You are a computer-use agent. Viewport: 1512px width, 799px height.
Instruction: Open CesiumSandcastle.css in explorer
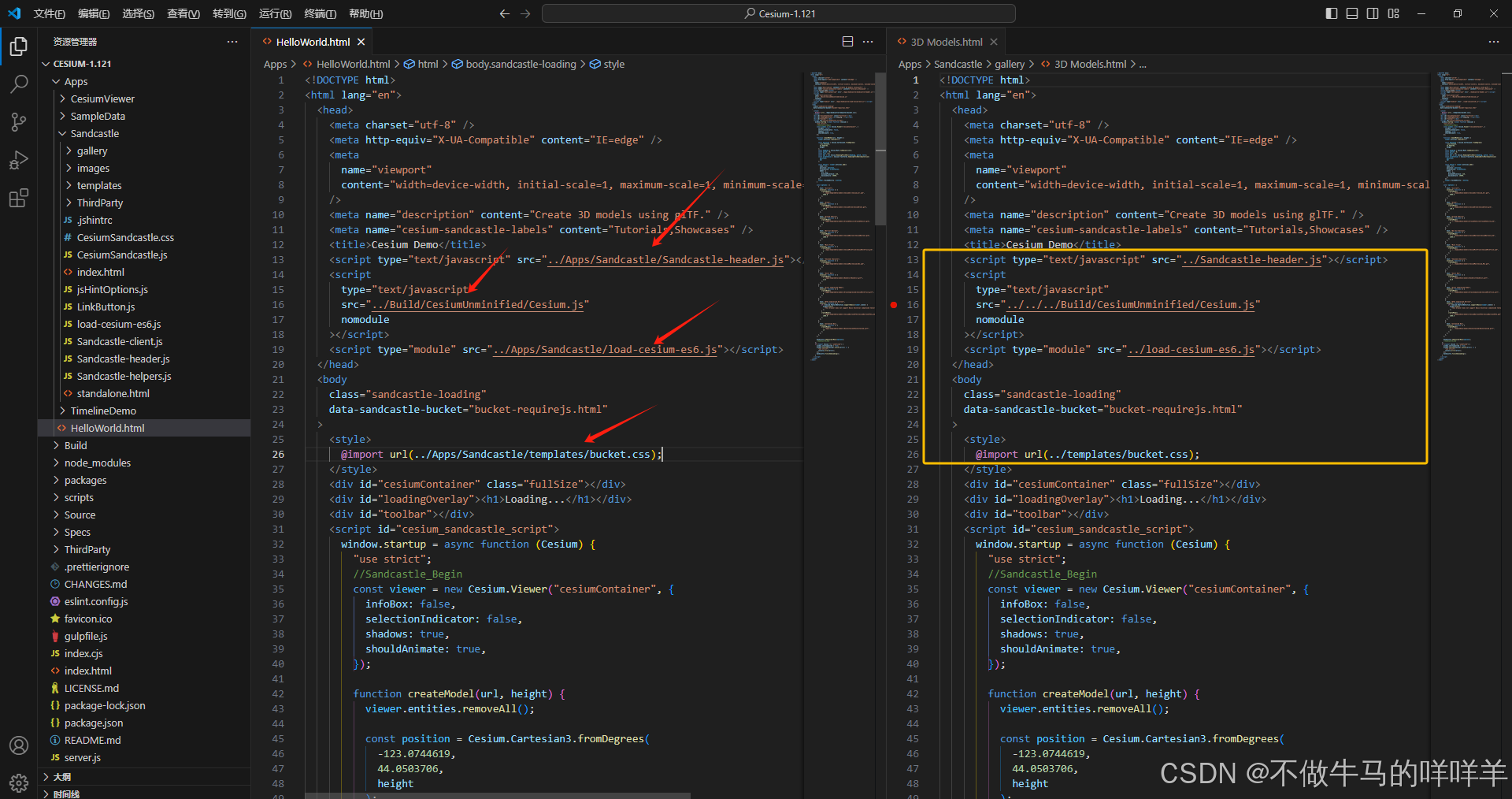(145, 237)
